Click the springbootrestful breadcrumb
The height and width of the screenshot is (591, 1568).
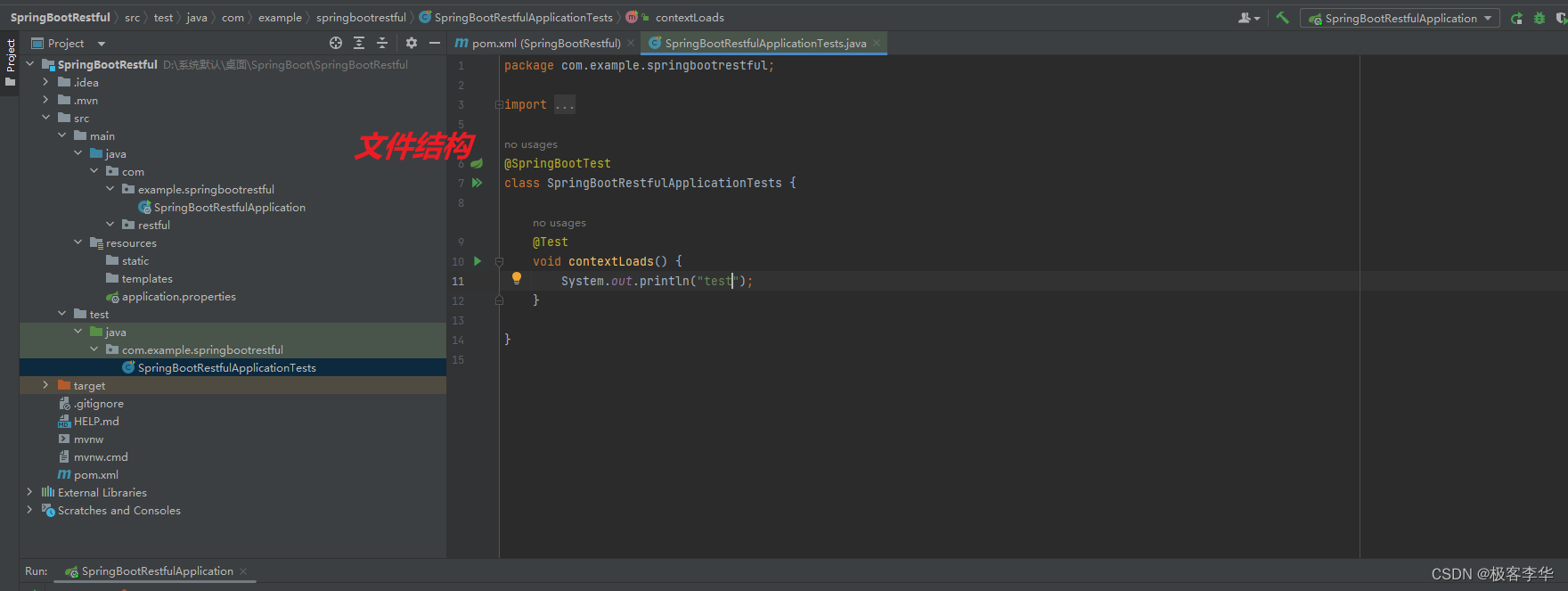(x=361, y=17)
